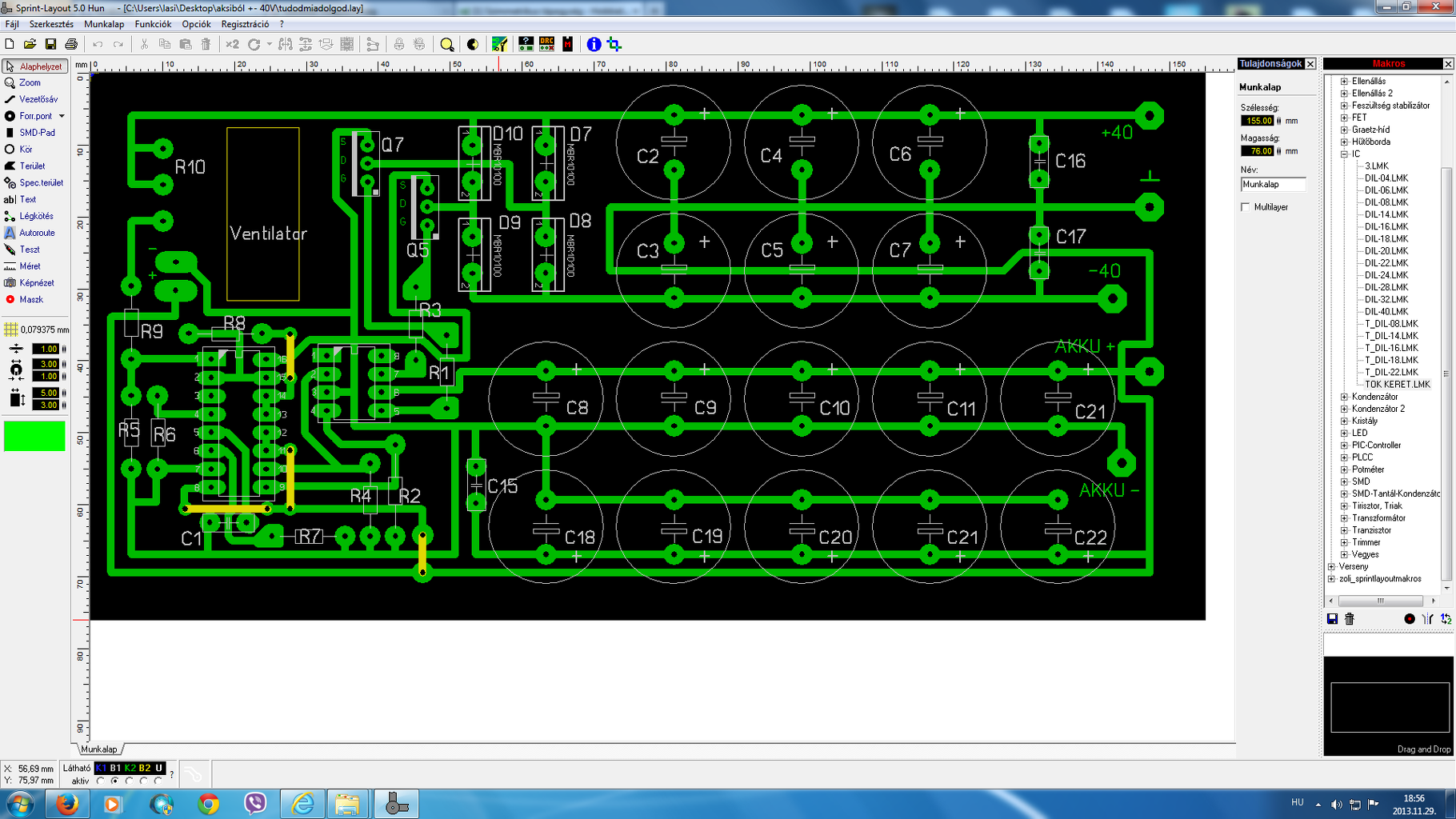This screenshot has width=1456, height=819.
Task: Set K2 layer as active
Action: pos(130,781)
